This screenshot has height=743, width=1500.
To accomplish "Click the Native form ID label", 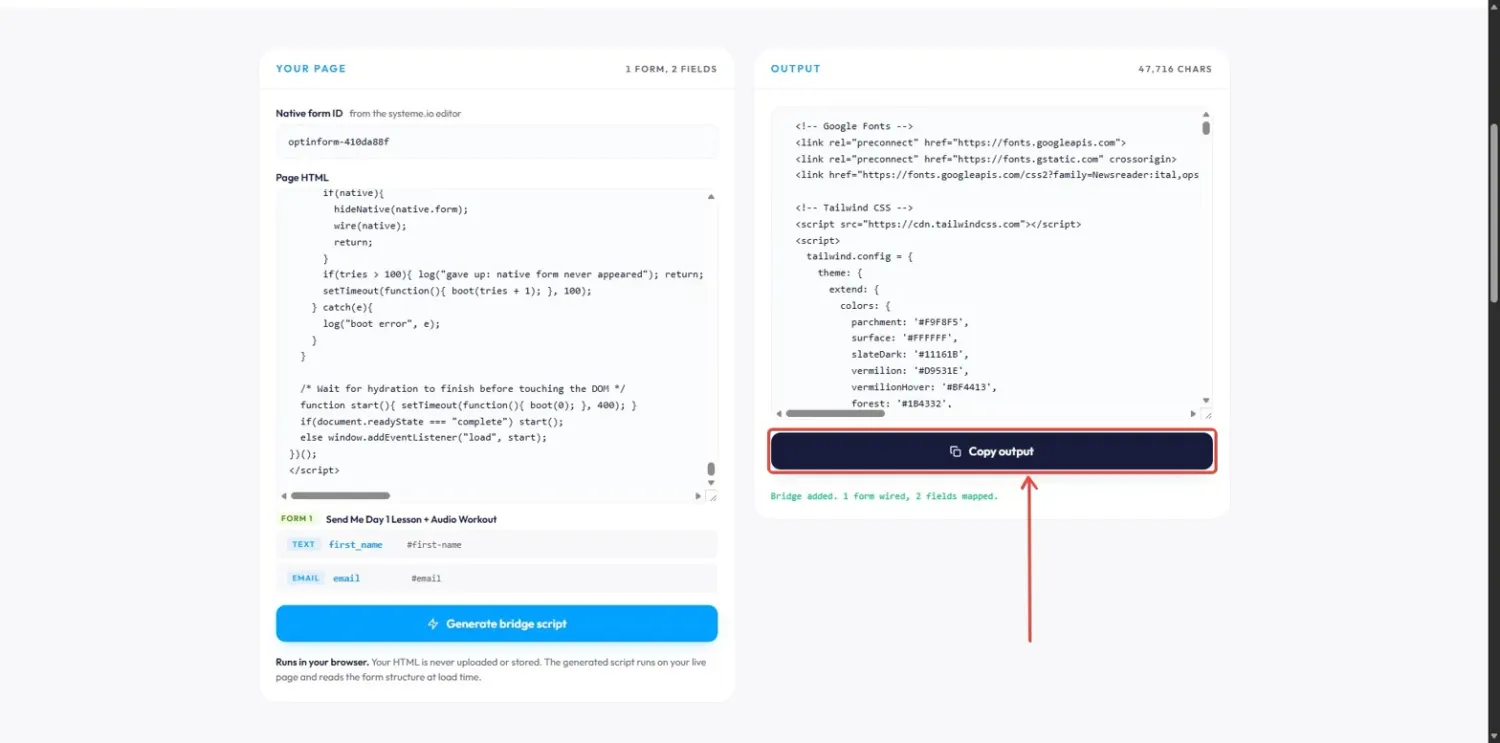I will pyautogui.click(x=309, y=114).
